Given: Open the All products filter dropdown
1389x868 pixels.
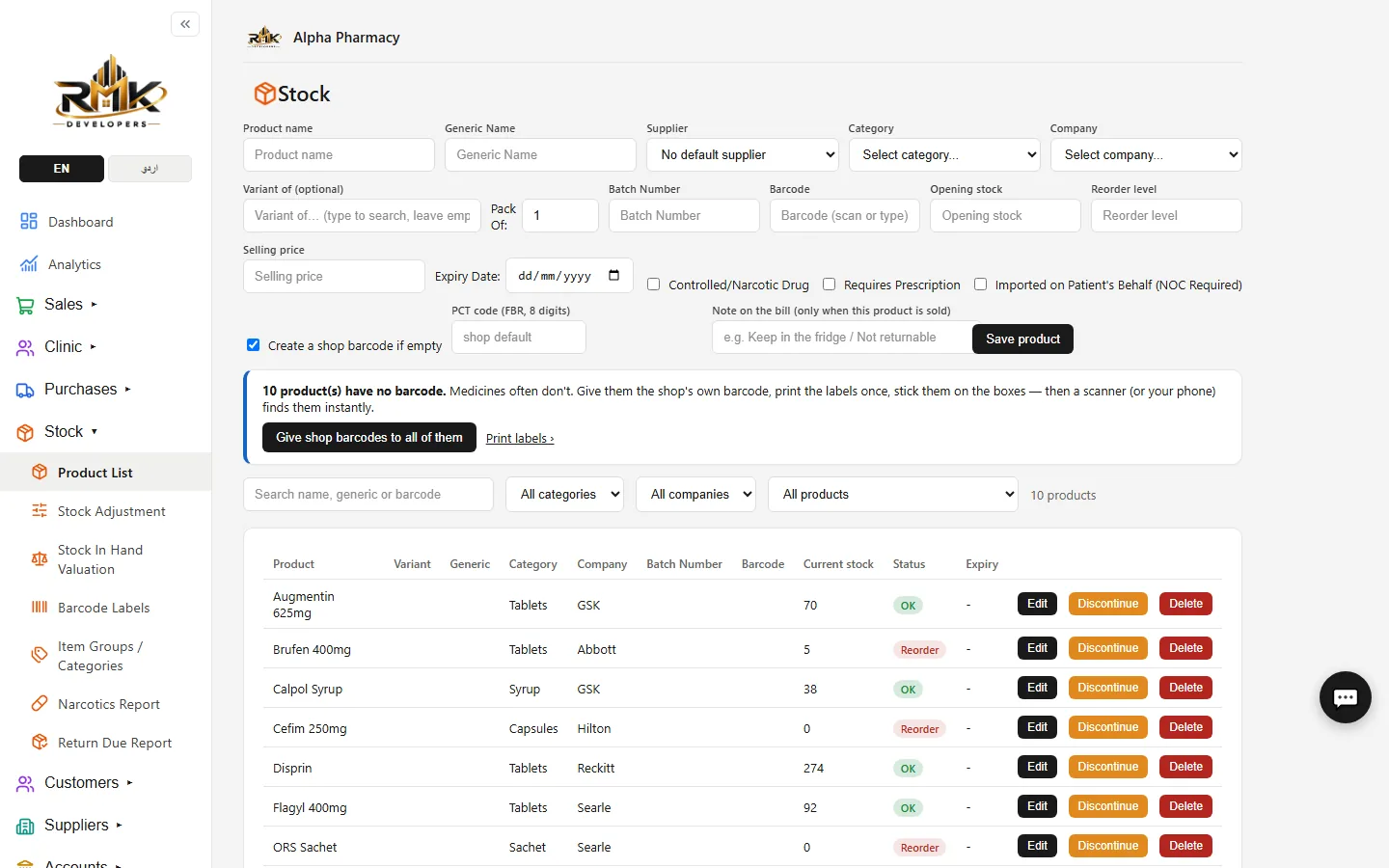Looking at the screenshot, I should coord(893,495).
